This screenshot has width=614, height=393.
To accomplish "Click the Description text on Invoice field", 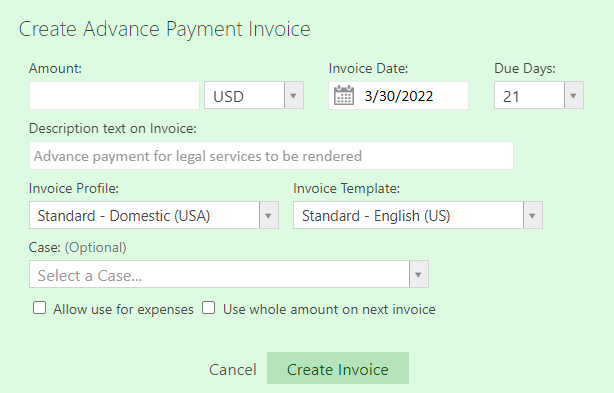I will tap(271, 156).
